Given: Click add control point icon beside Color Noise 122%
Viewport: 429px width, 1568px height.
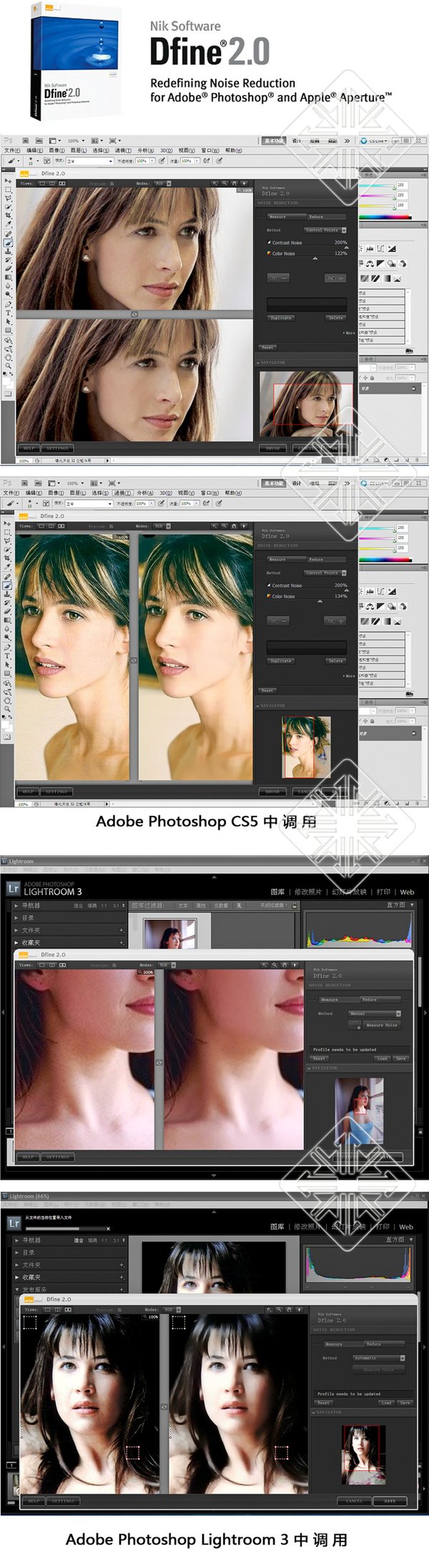Looking at the screenshot, I should point(335,278).
